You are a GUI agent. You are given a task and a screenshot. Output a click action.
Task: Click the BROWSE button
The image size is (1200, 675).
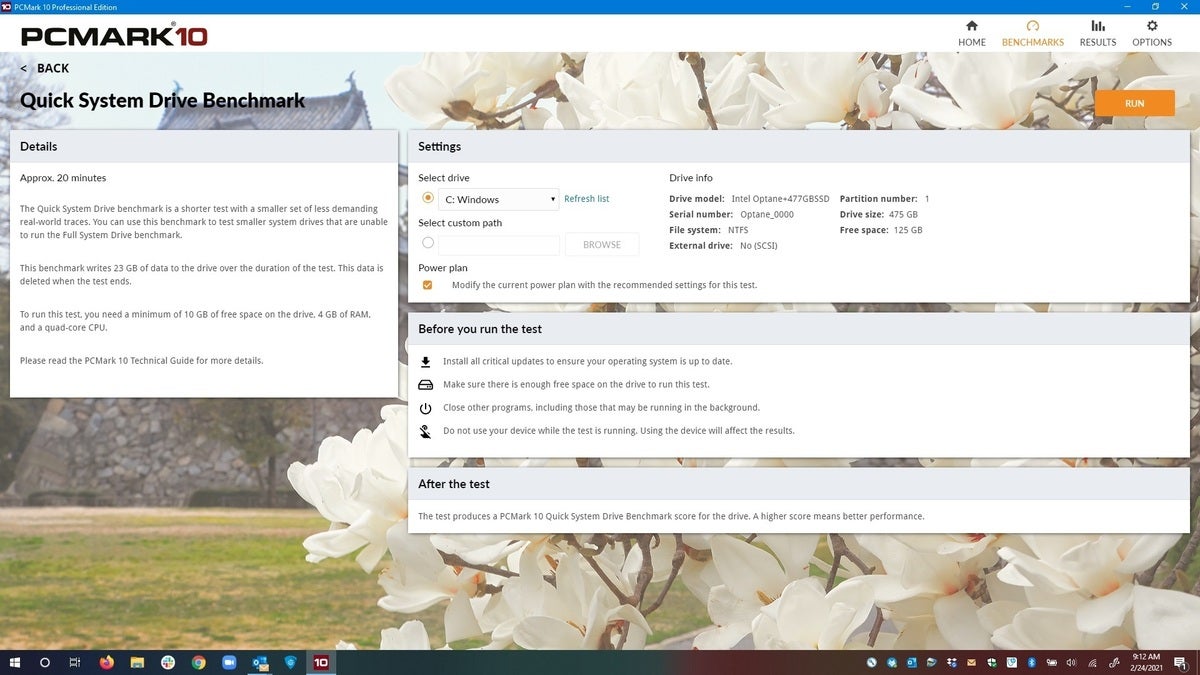tap(602, 244)
